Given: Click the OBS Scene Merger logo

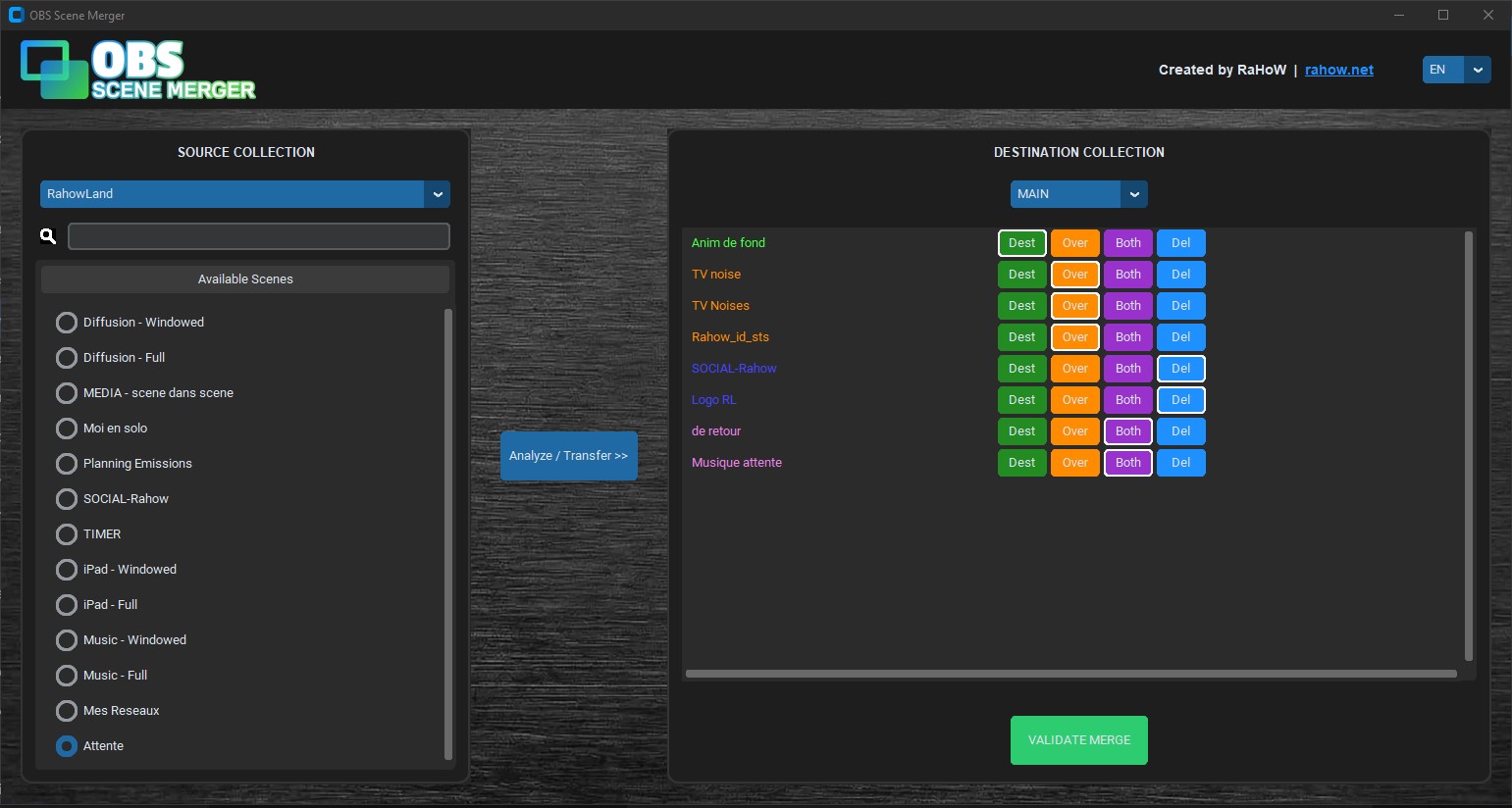Looking at the screenshot, I should coord(137,69).
